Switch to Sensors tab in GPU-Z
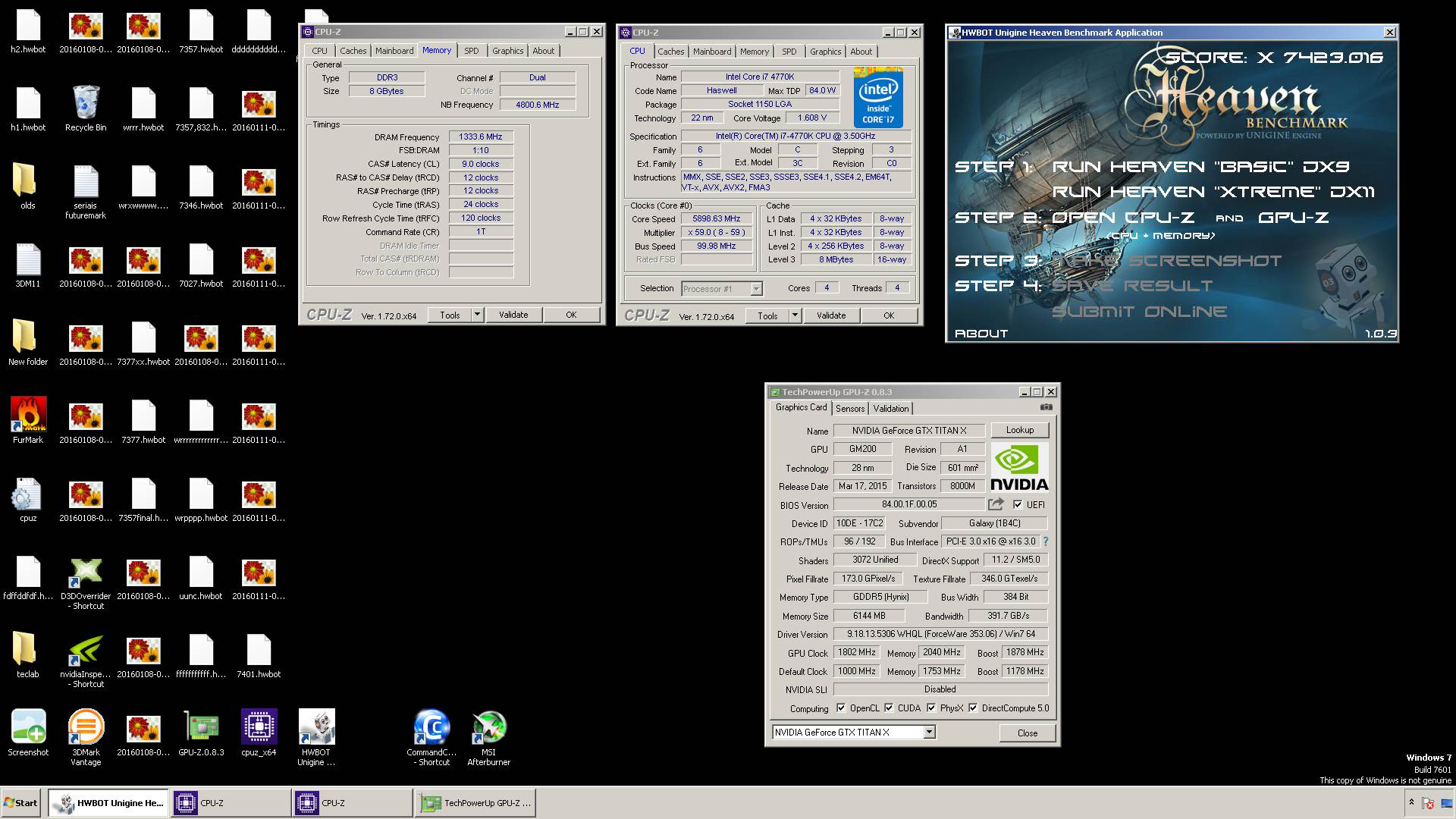 (850, 408)
